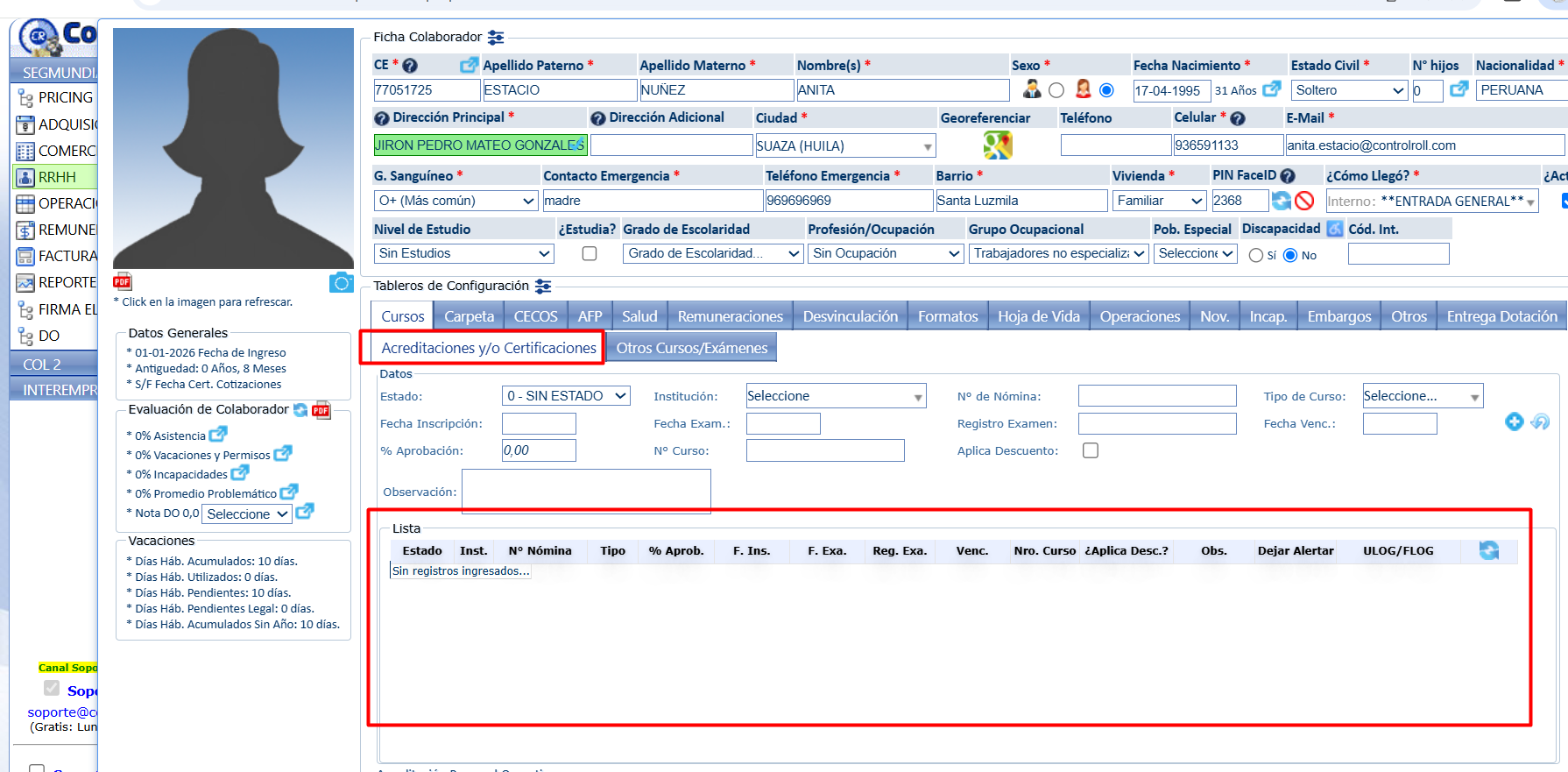
Task: Select Sí for Discapacidad
Action: (1256, 255)
